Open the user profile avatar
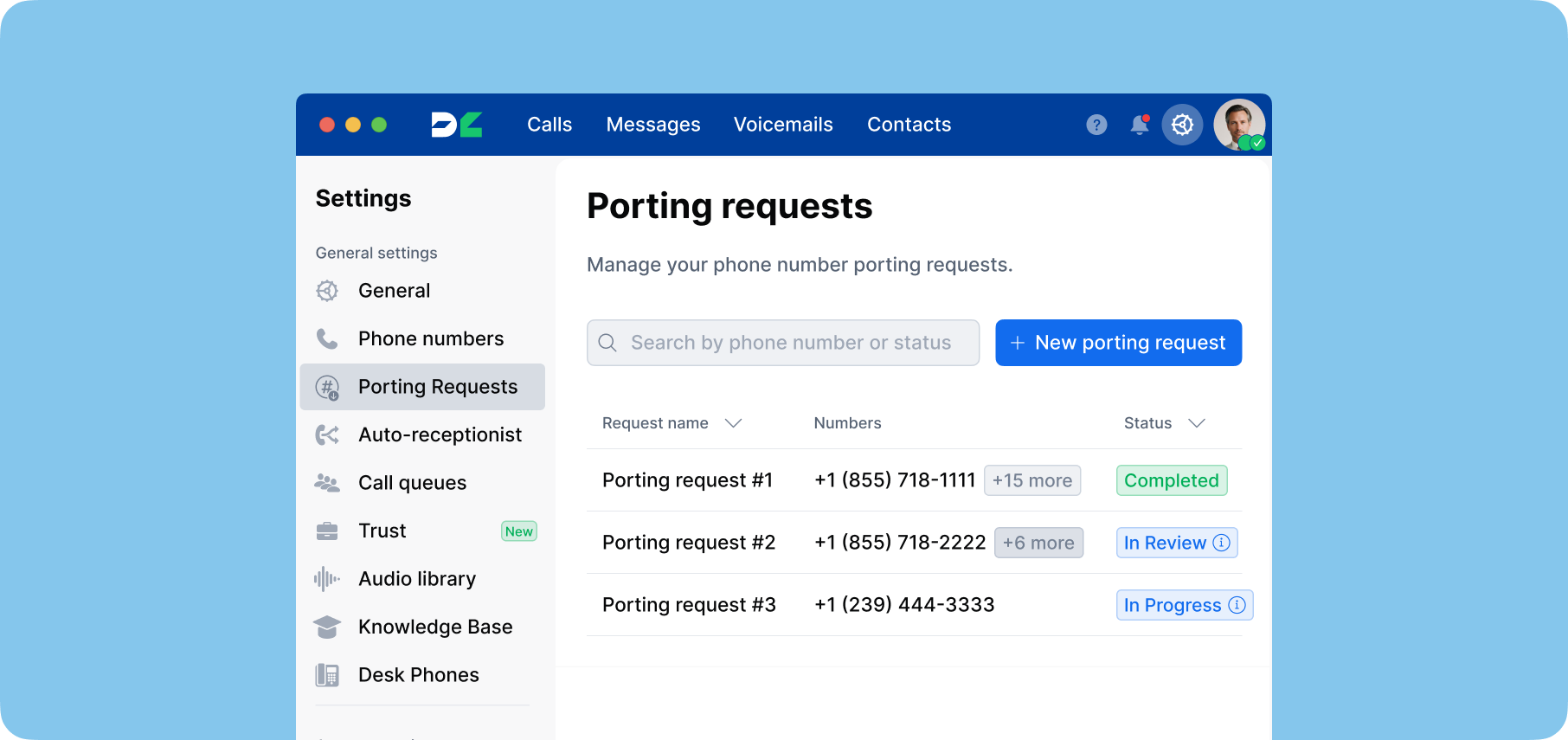1568x740 pixels. click(1239, 125)
